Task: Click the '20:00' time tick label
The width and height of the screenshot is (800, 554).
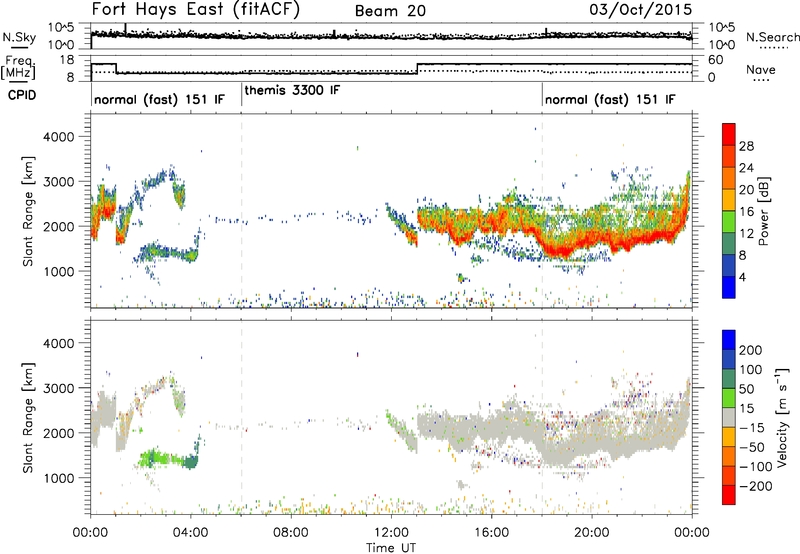Action: click(591, 533)
